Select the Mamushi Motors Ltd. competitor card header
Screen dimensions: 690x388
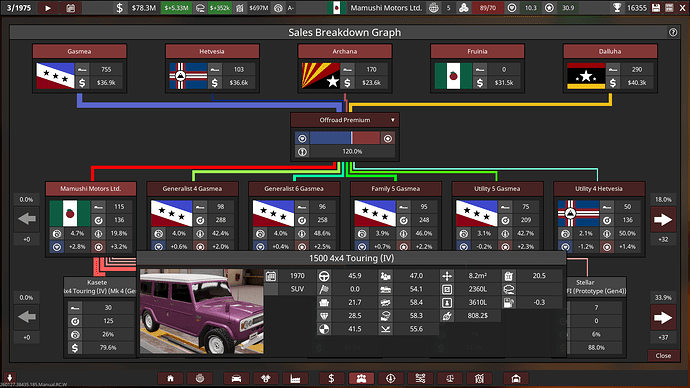(91, 188)
